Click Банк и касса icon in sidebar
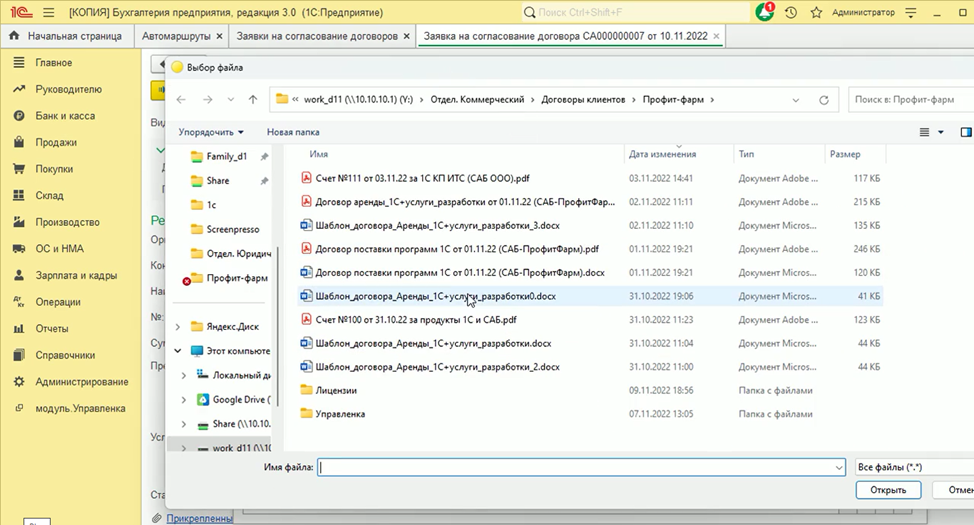The image size is (974, 525). click(x=19, y=116)
